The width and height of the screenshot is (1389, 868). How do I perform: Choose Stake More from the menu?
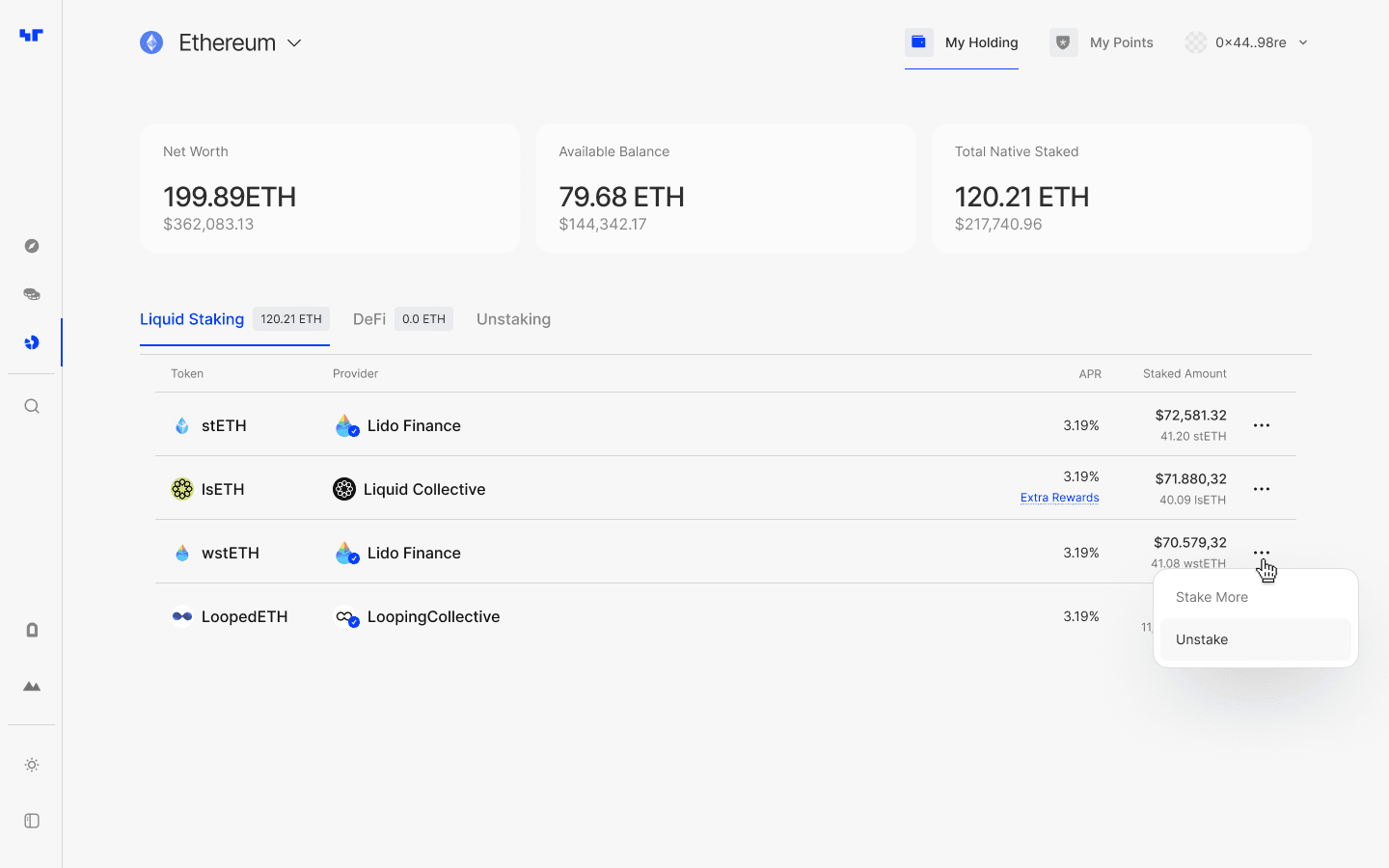point(1256,597)
